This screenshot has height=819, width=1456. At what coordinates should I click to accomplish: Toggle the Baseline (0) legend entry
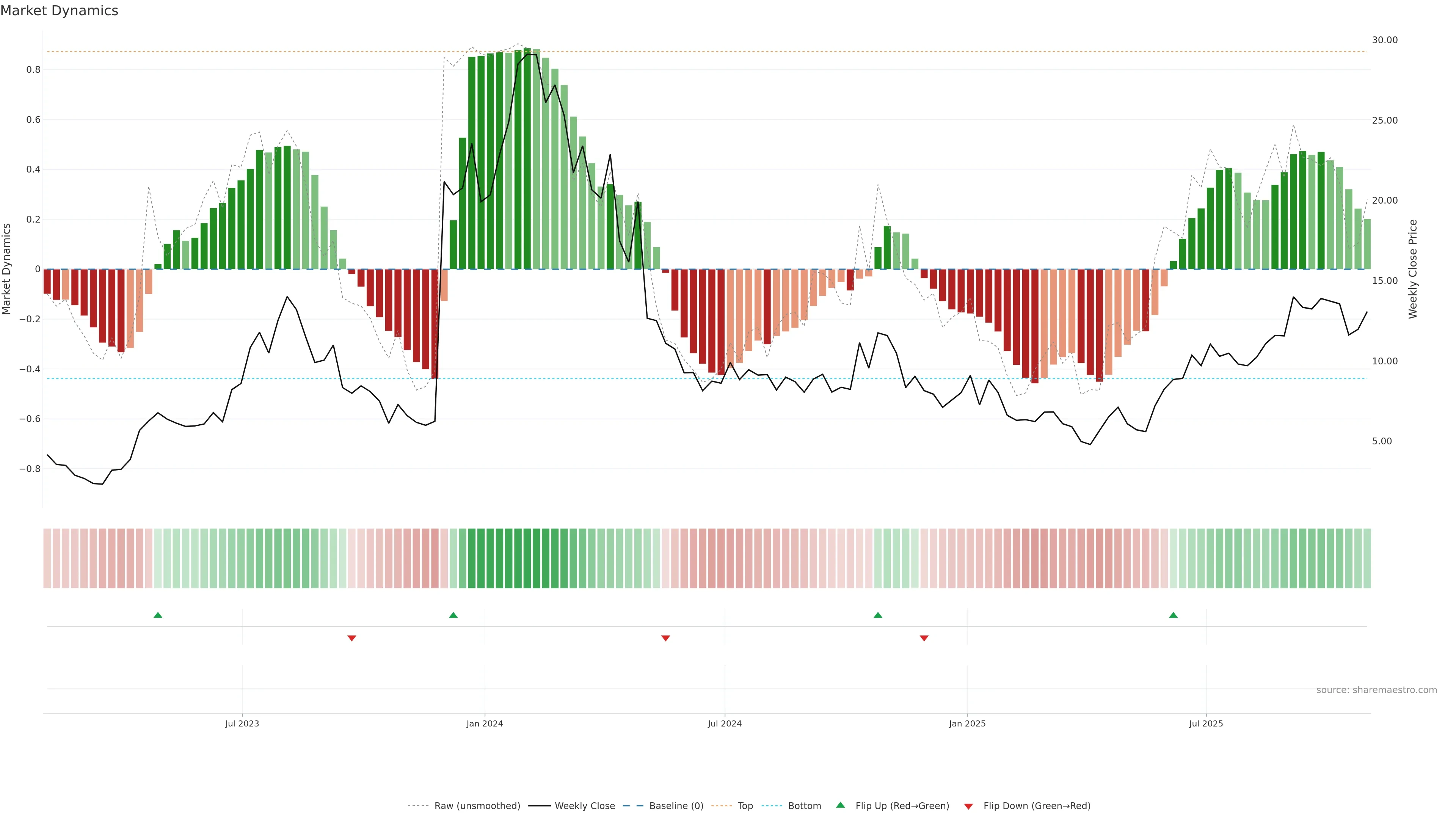pyautogui.click(x=676, y=806)
